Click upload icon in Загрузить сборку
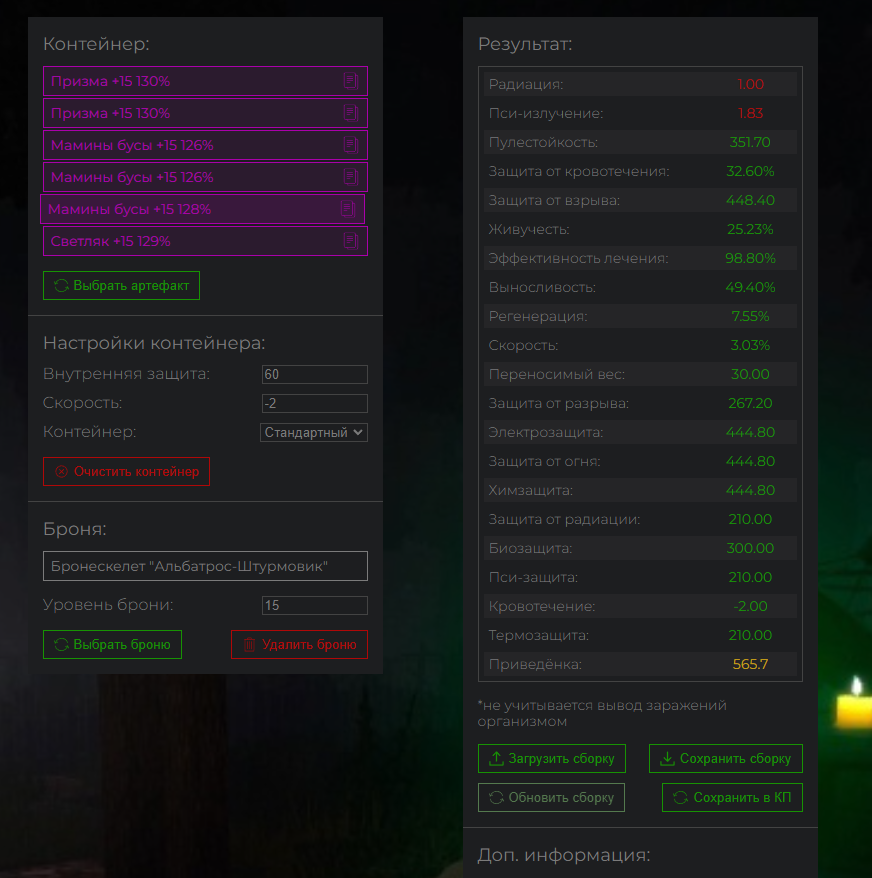The width and height of the screenshot is (872, 878). [x=496, y=759]
